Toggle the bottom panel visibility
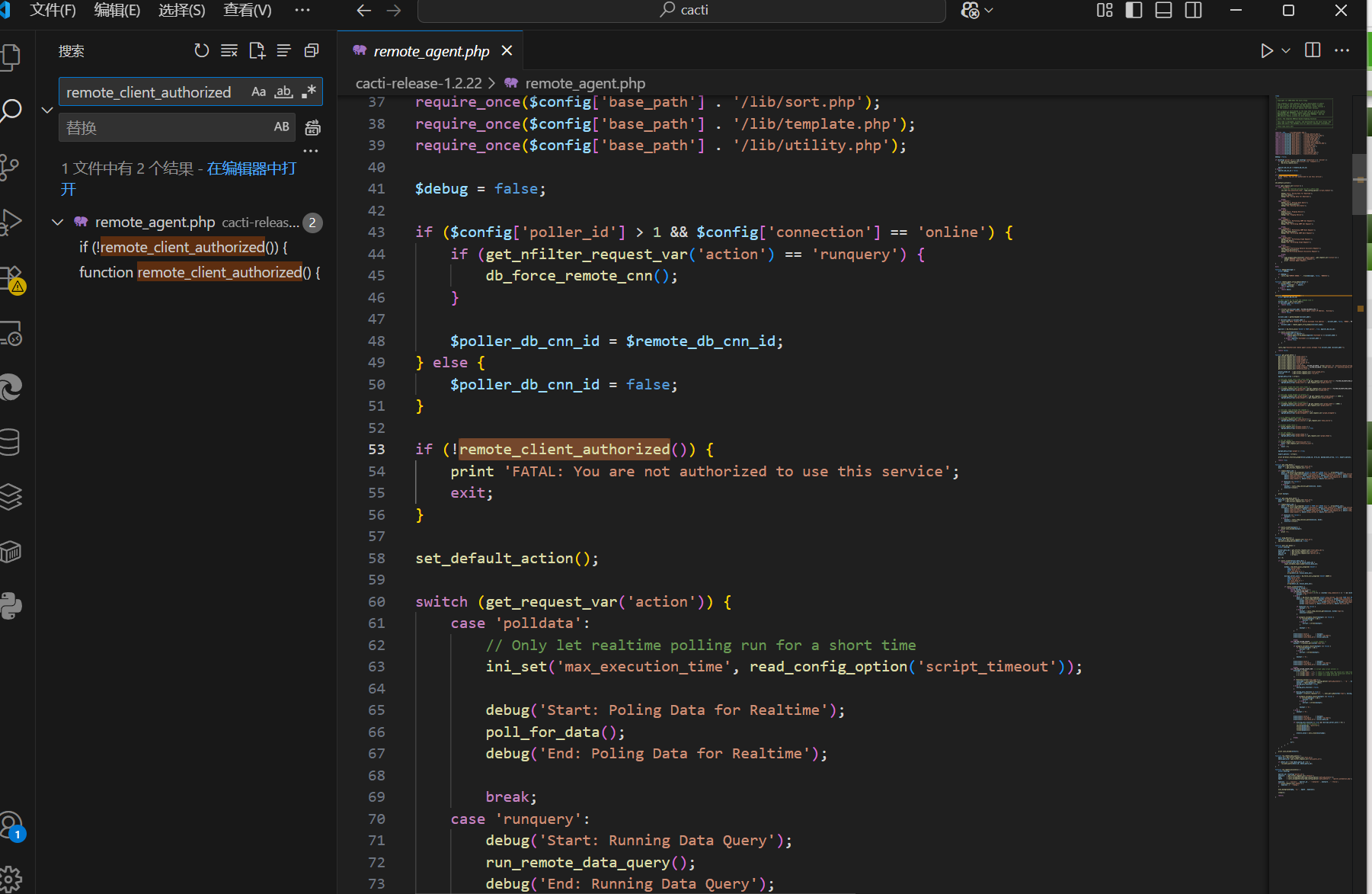Image resolution: width=1372 pixels, height=894 pixels. pos(1164,10)
